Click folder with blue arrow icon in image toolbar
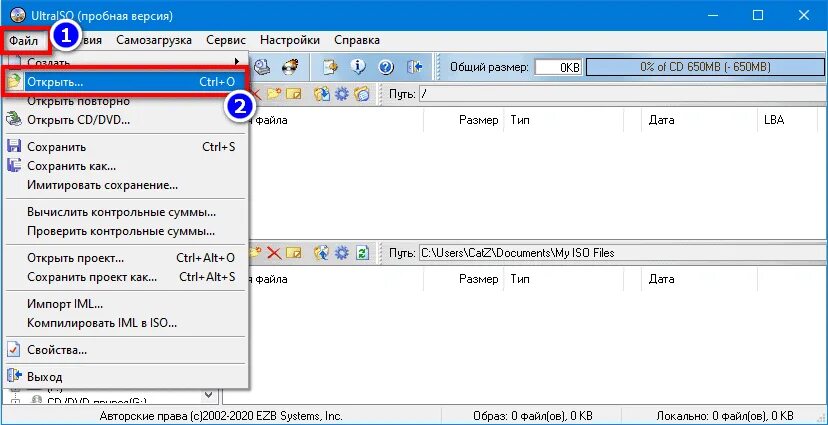Viewport: 828px width, 425px height. [322, 95]
